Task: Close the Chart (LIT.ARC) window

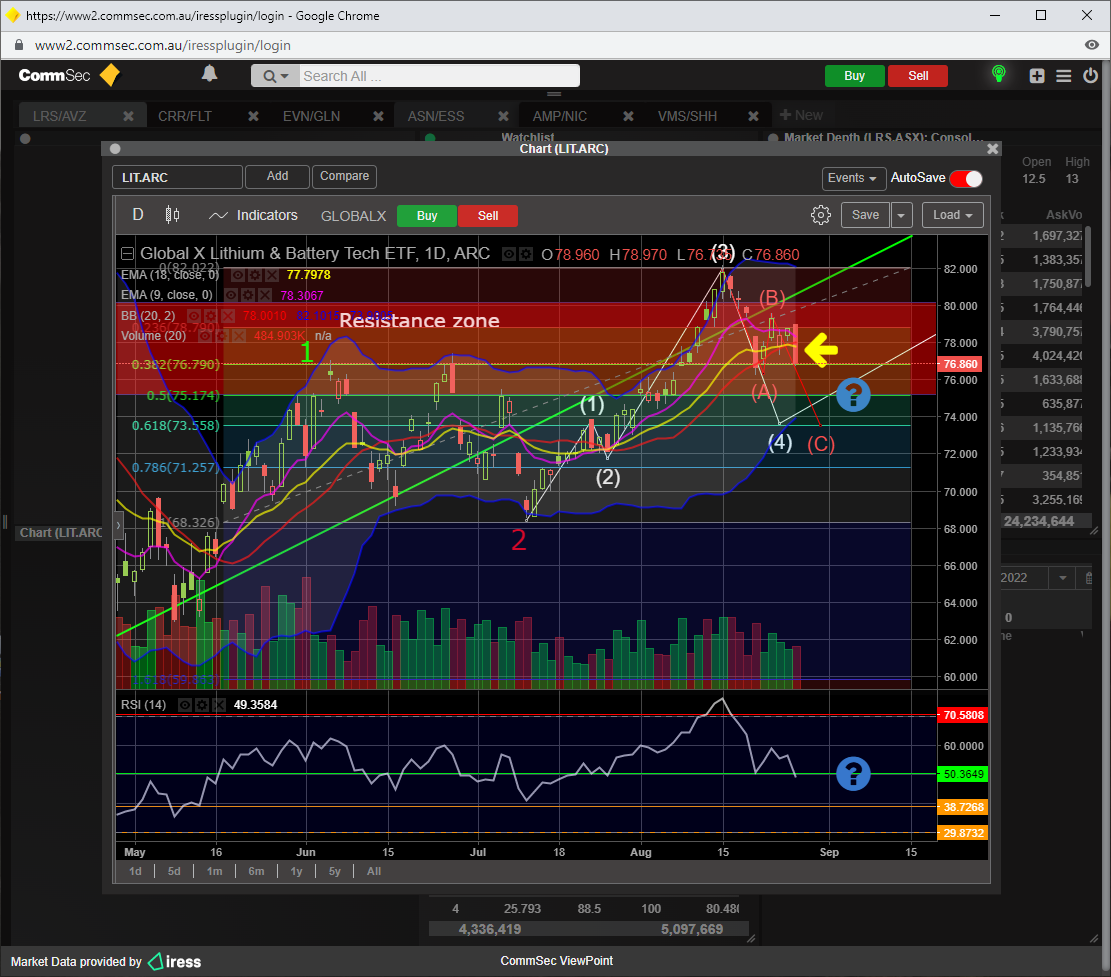Action: (x=992, y=149)
